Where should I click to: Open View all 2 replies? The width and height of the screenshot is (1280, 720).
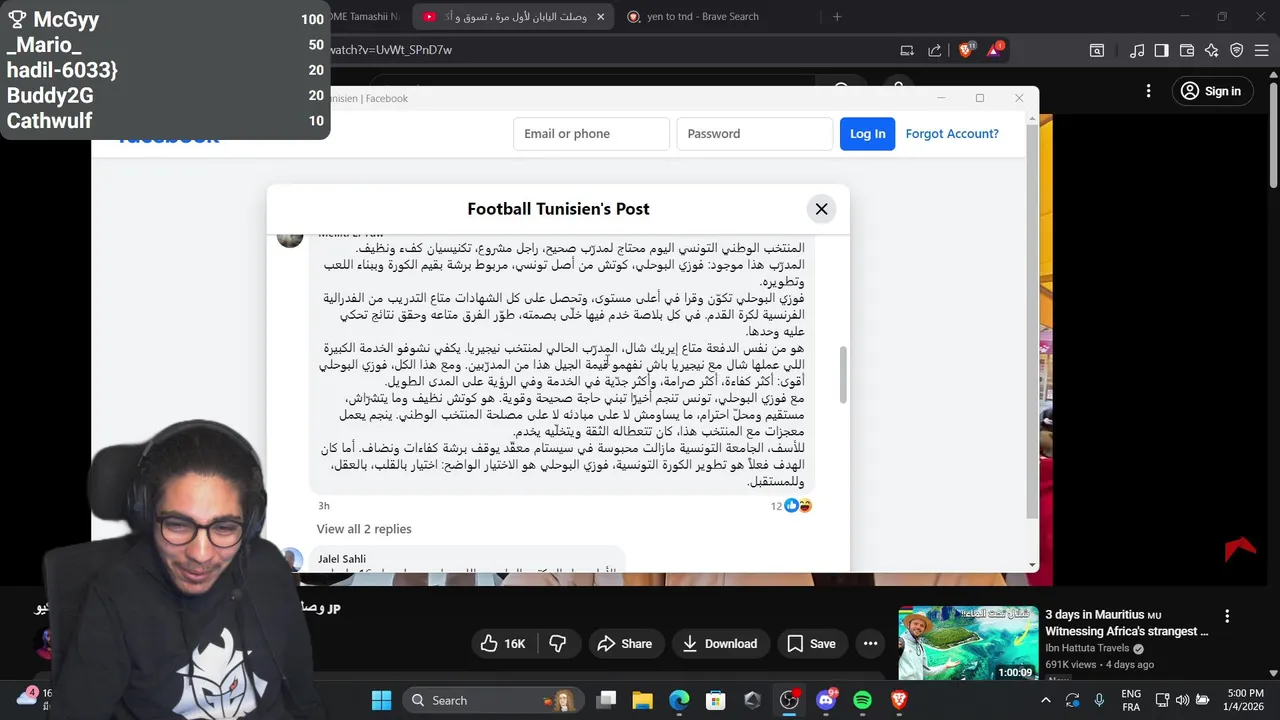[364, 529]
